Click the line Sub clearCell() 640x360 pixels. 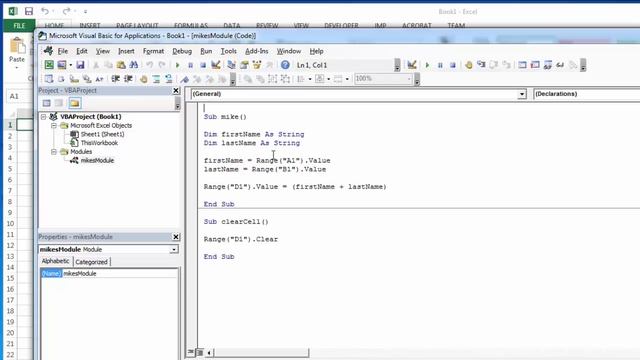coord(236,222)
